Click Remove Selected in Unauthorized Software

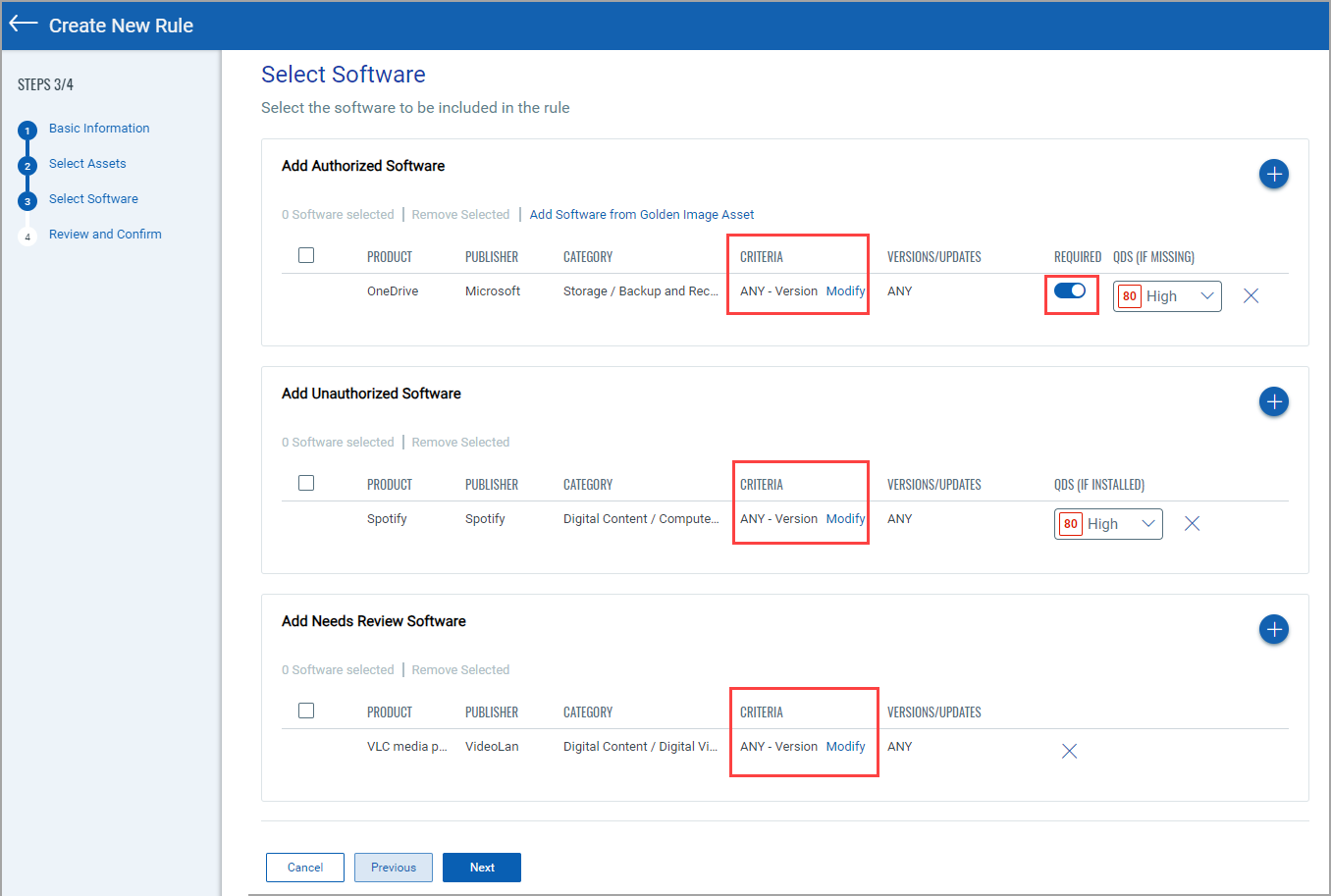(460, 442)
